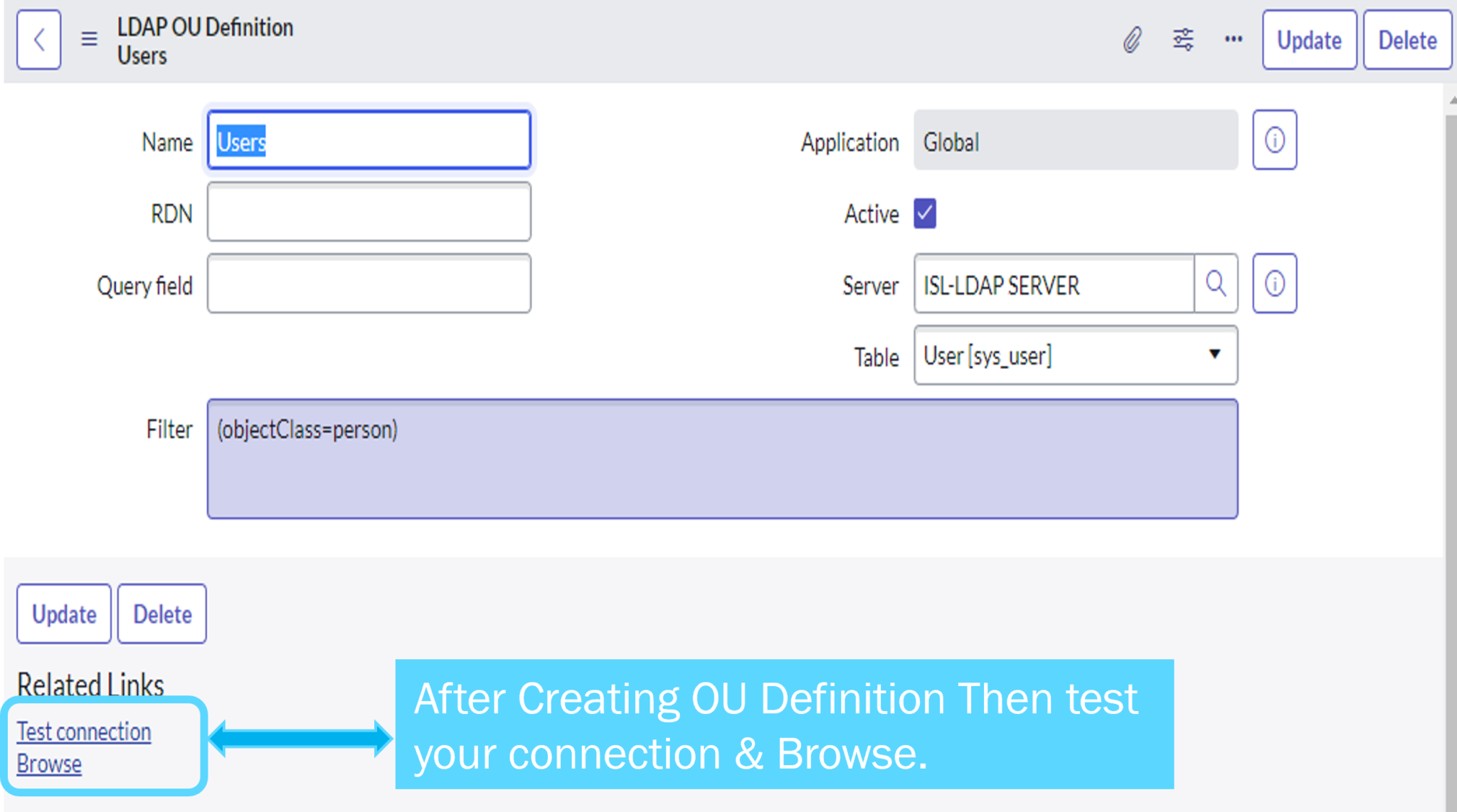Image resolution: width=1457 pixels, height=812 pixels.
Task: Open the more options ellipsis icon
Action: pos(1233,40)
